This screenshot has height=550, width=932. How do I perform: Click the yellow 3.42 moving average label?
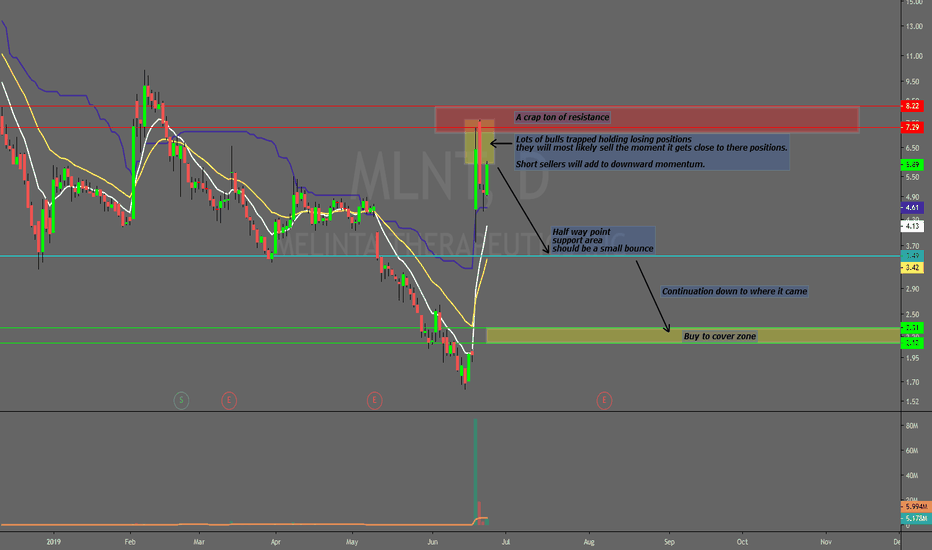click(912, 268)
